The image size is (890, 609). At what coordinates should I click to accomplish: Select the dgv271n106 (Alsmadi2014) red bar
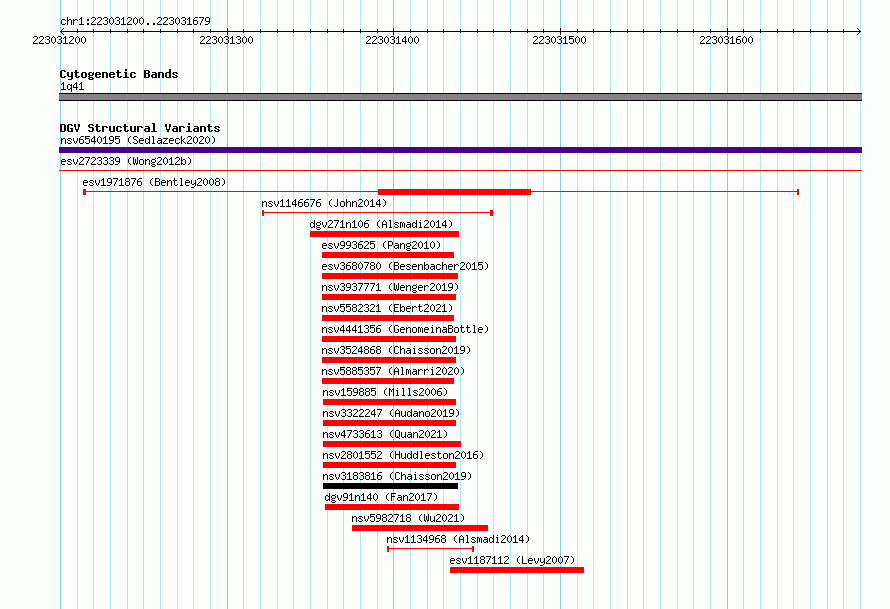point(384,234)
